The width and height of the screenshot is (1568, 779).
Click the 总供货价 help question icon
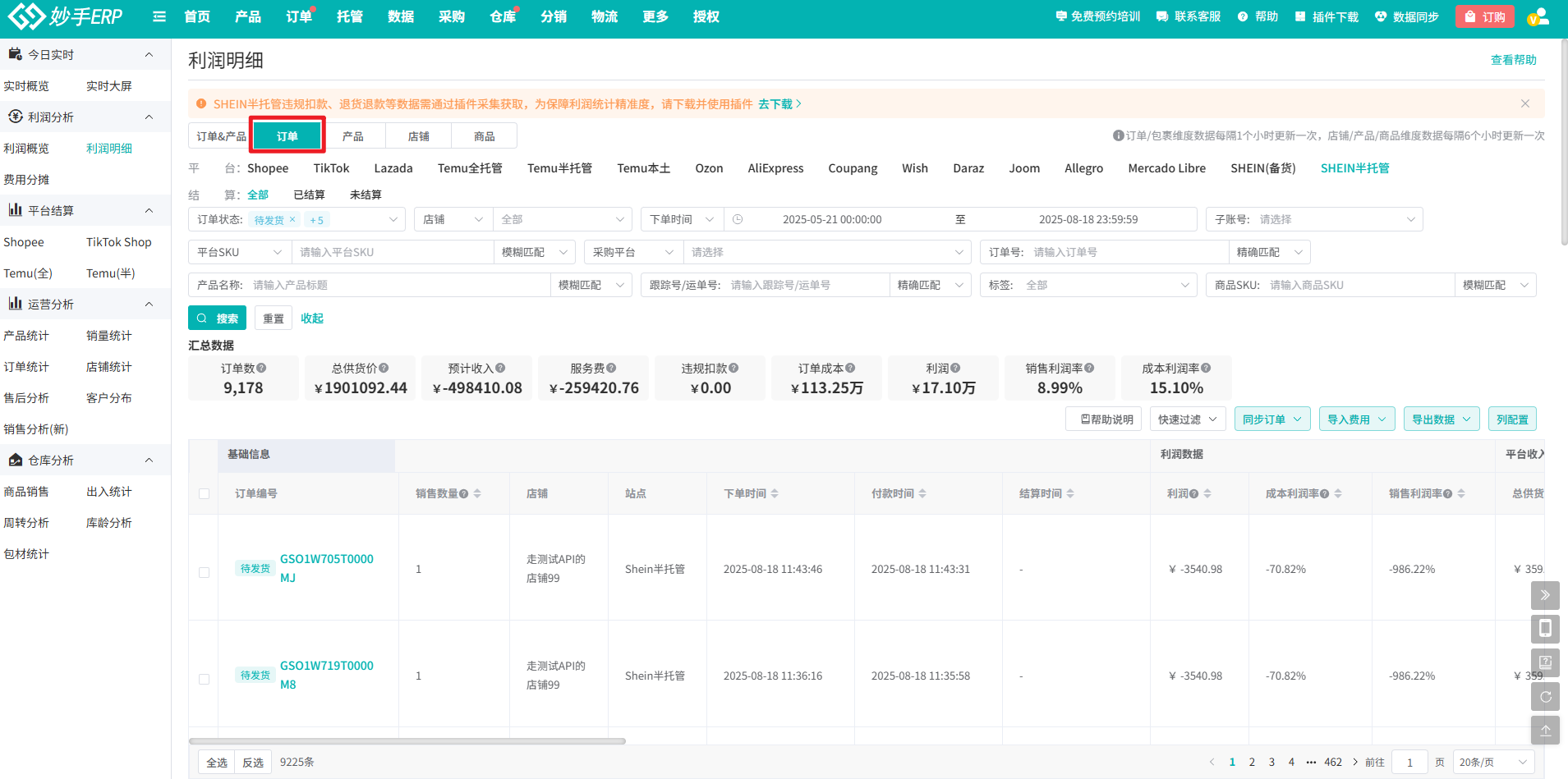click(x=384, y=369)
